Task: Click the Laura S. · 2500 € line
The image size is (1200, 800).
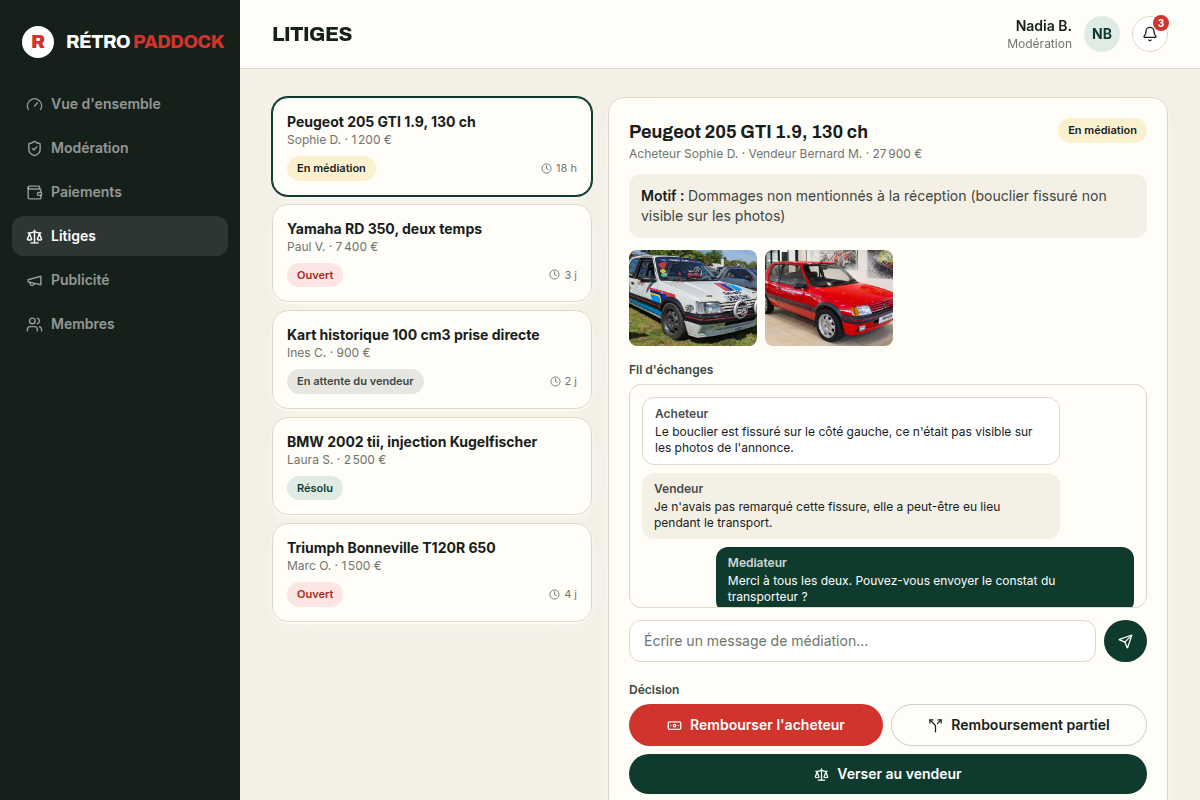Action: (336, 460)
